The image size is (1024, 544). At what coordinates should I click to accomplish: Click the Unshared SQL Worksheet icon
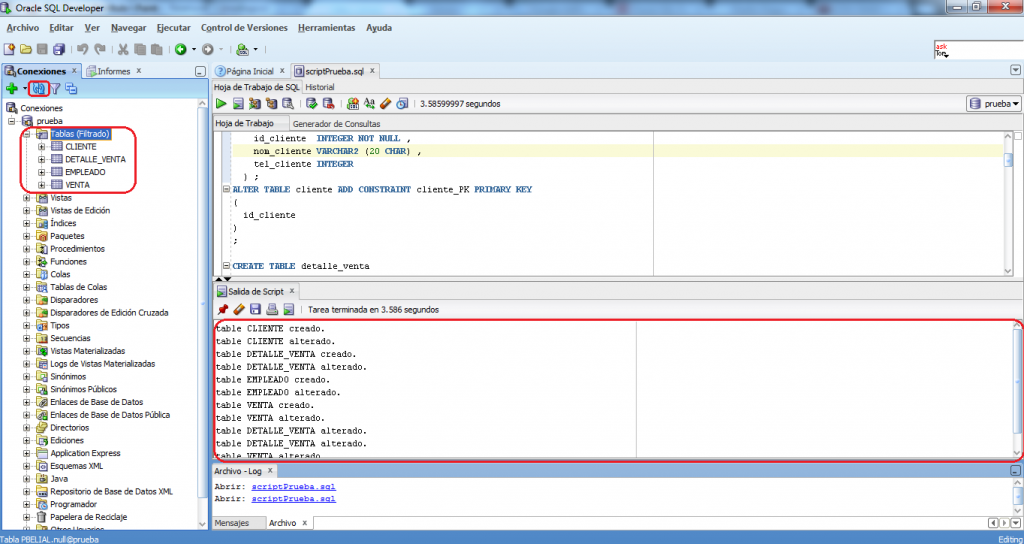pyautogui.click(x=353, y=103)
